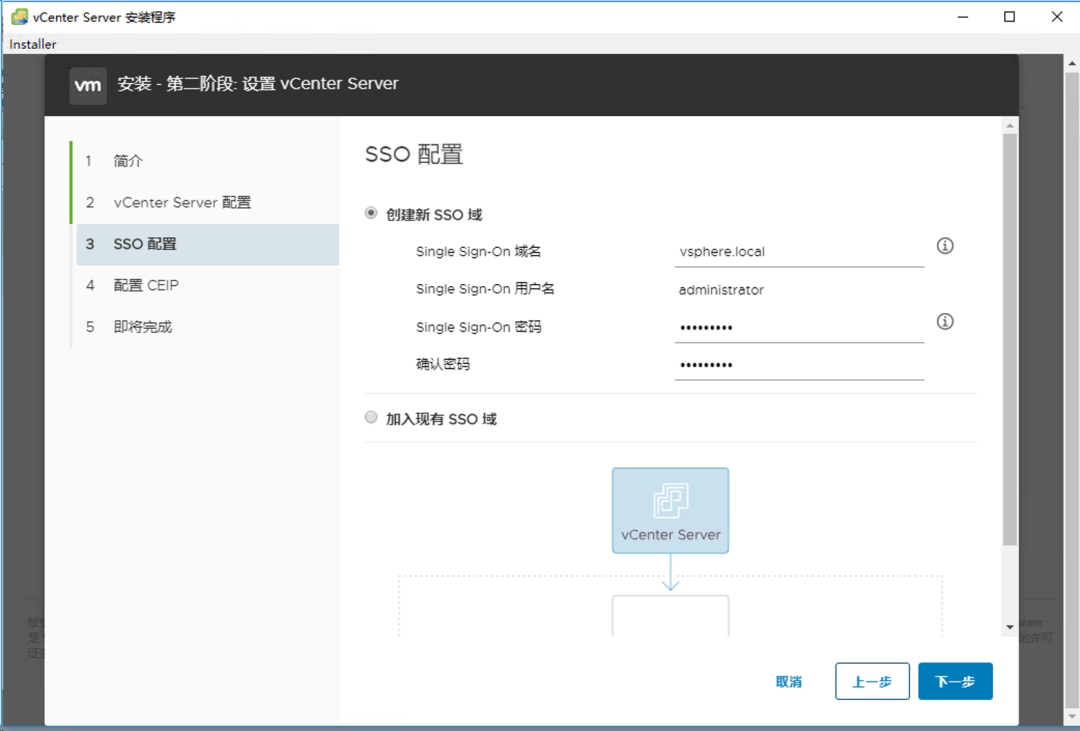The image size is (1080, 731).
Task: Click the Single Sign-On 密码 password field
Action: tap(799, 327)
